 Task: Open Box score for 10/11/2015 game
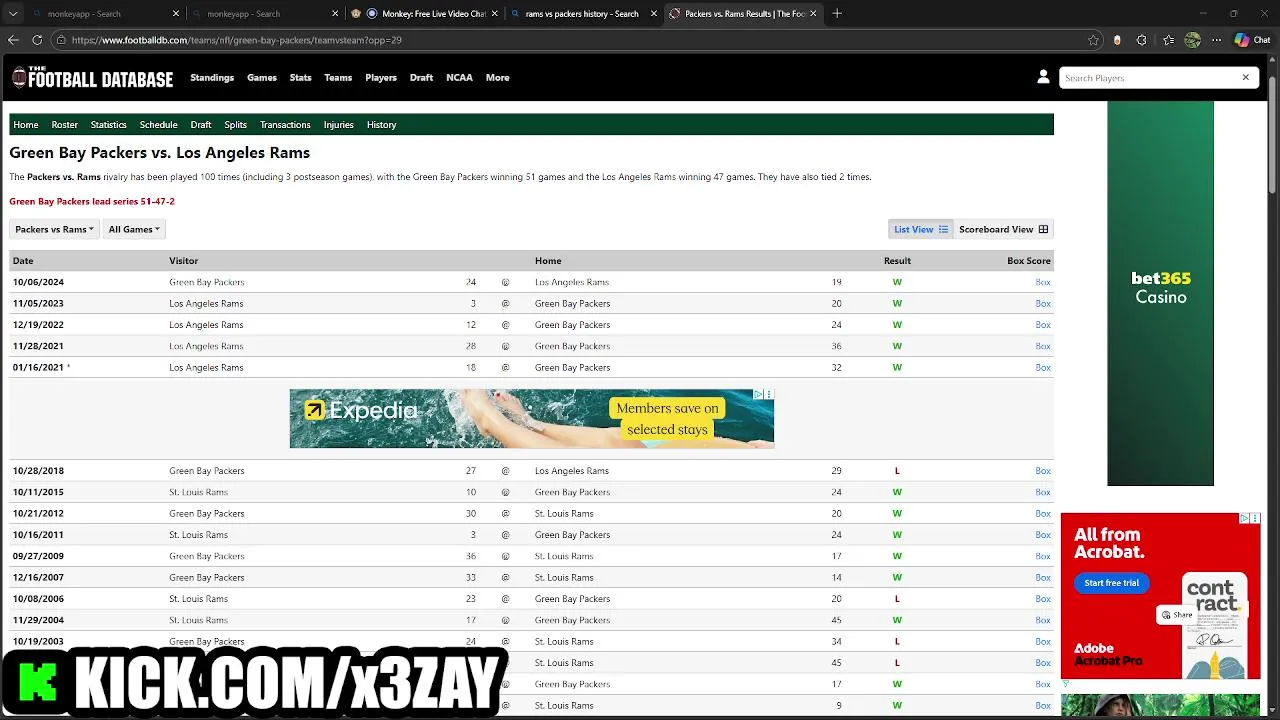coord(1043,492)
